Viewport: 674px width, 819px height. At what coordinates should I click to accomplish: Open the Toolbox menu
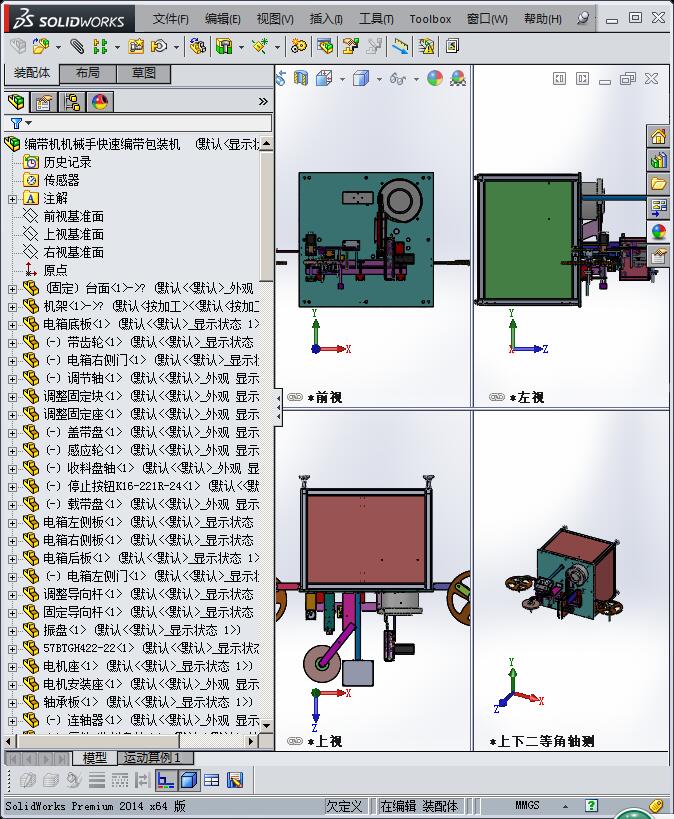click(x=430, y=19)
